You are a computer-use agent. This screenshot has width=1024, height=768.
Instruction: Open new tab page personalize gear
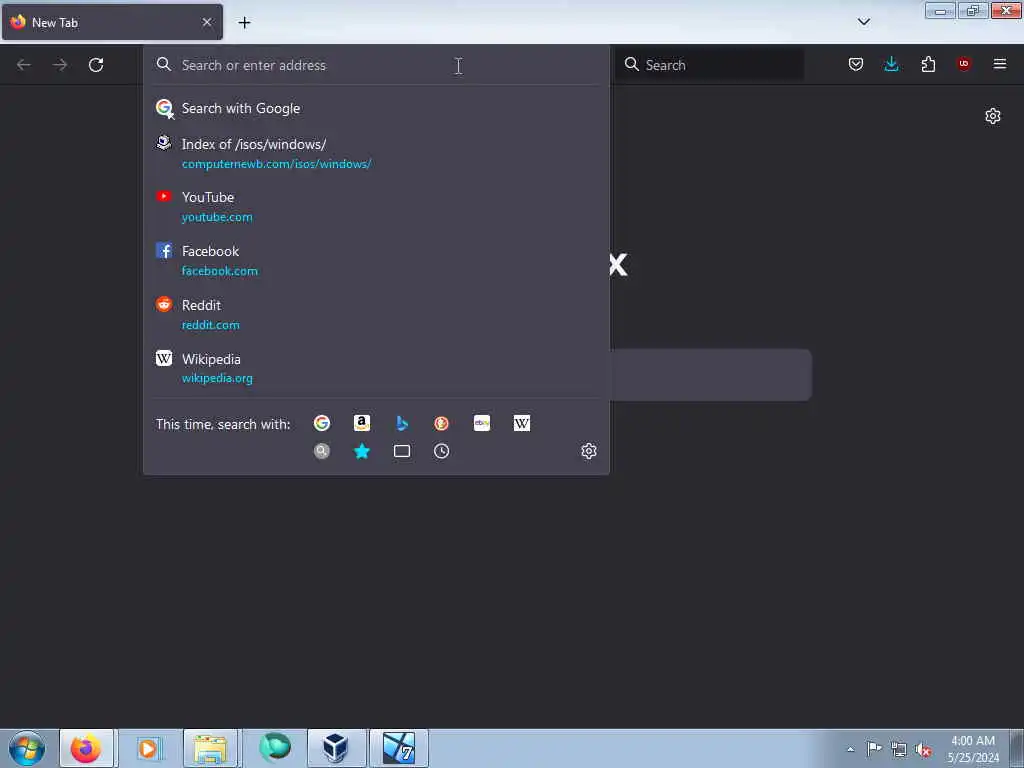(x=993, y=116)
